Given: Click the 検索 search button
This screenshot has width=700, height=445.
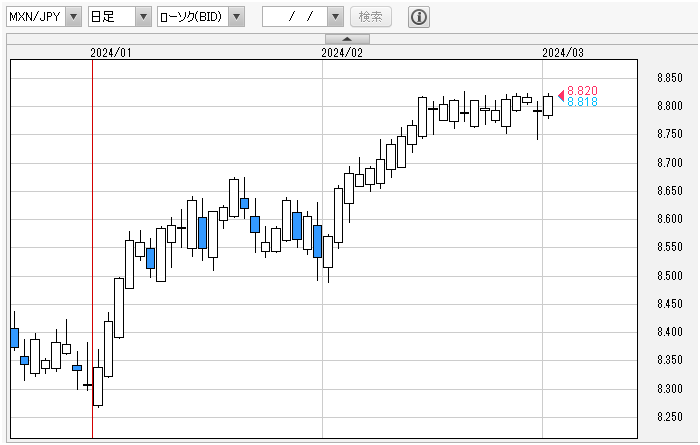Looking at the screenshot, I should point(371,17).
